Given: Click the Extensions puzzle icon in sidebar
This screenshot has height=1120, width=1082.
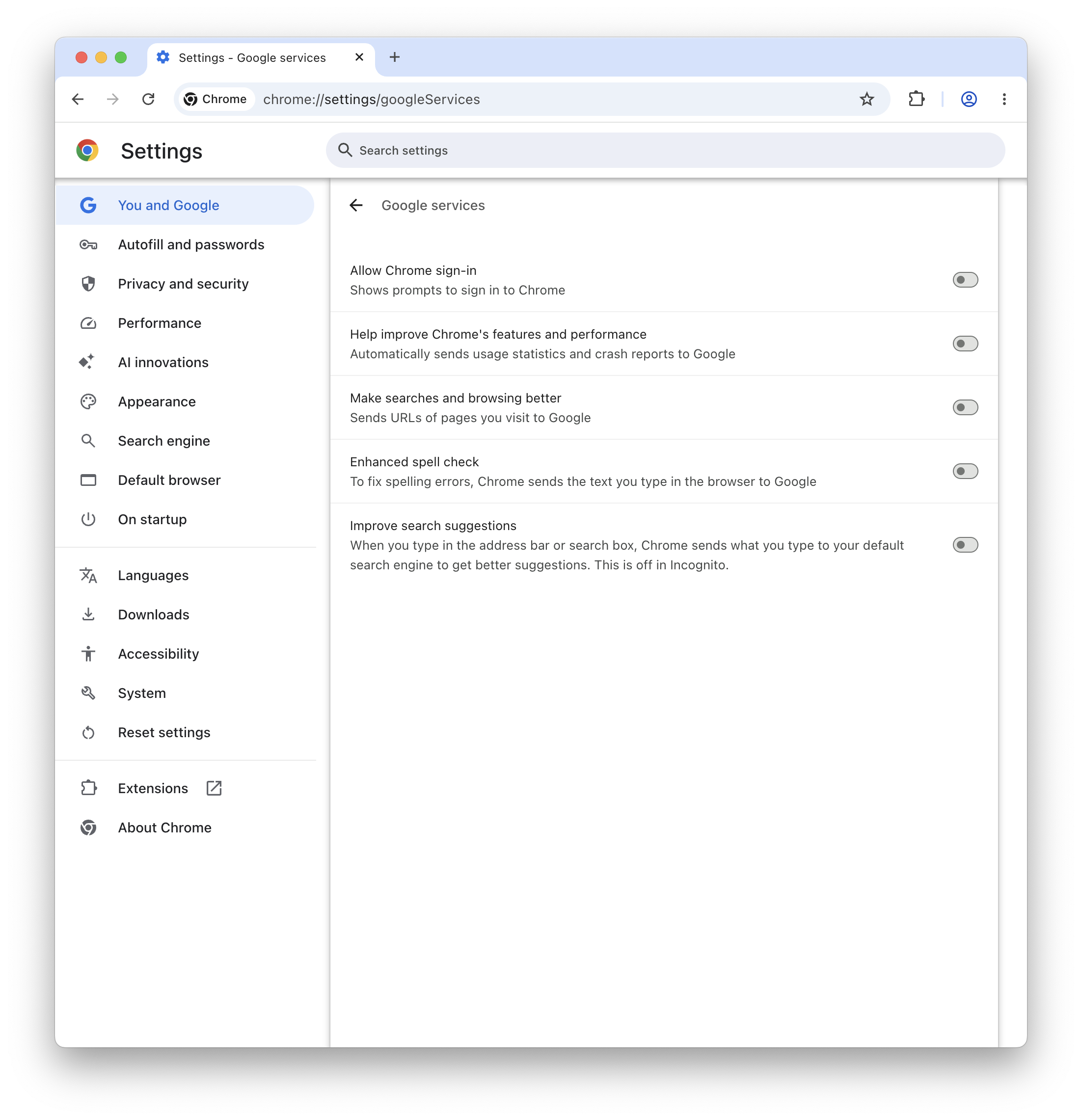Looking at the screenshot, I should (88, 789).
